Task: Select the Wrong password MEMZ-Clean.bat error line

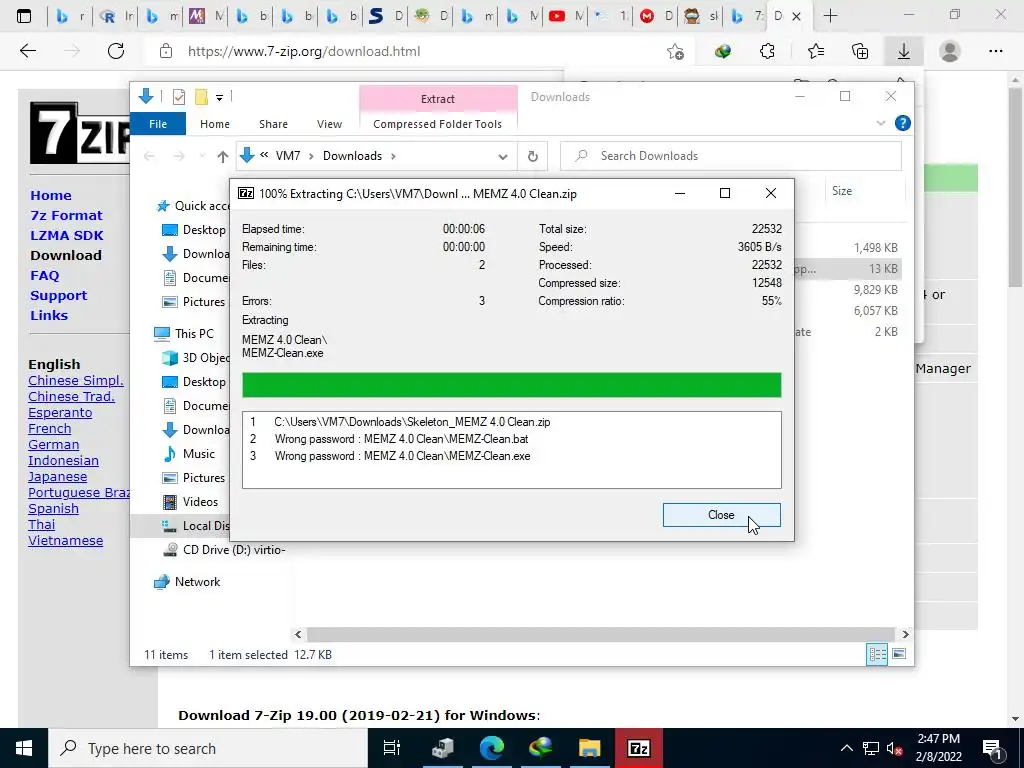Action: [x=402, y=439]
